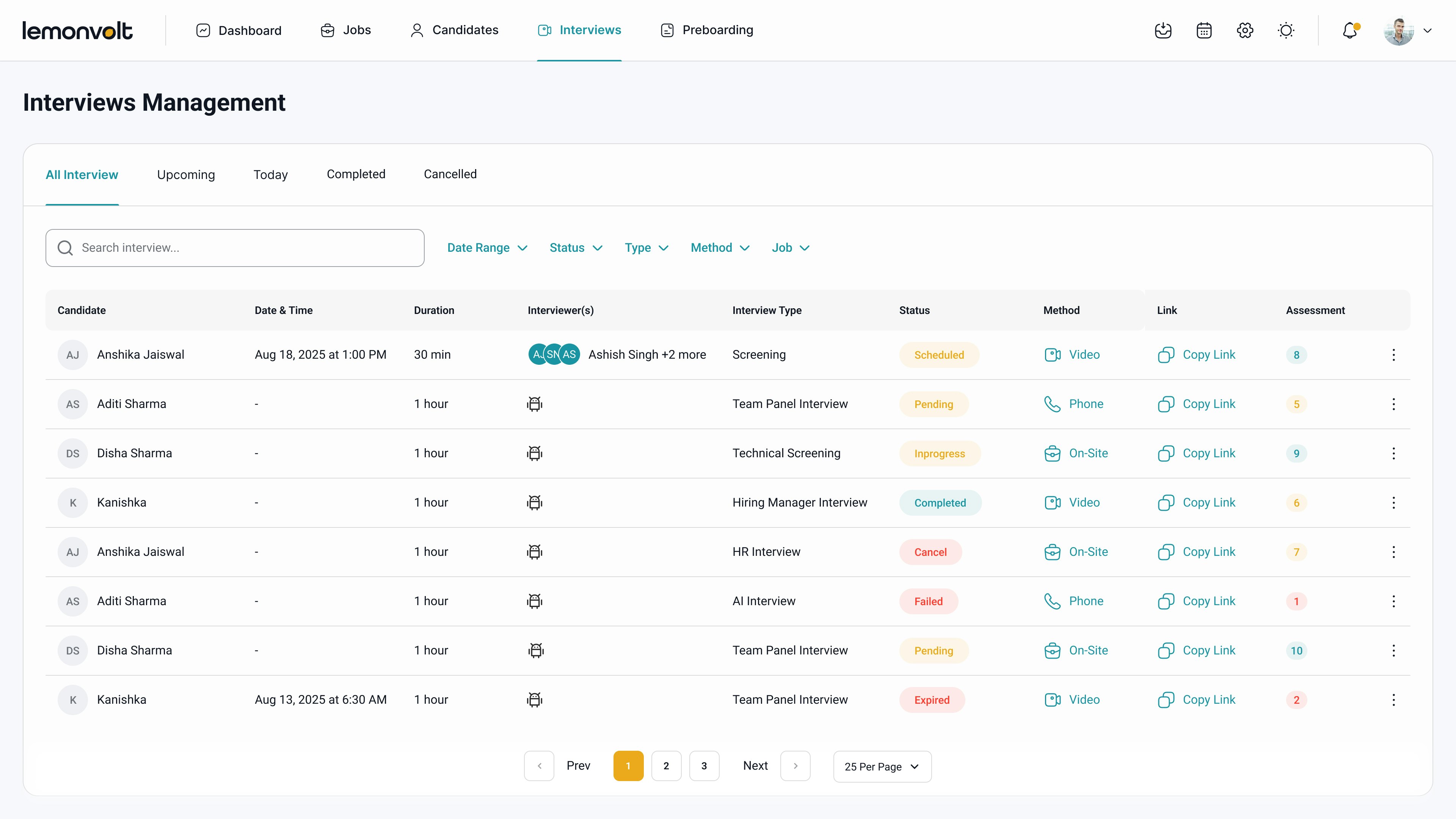Open the calendar icon in the top bar

click(x=1203, y=30)
